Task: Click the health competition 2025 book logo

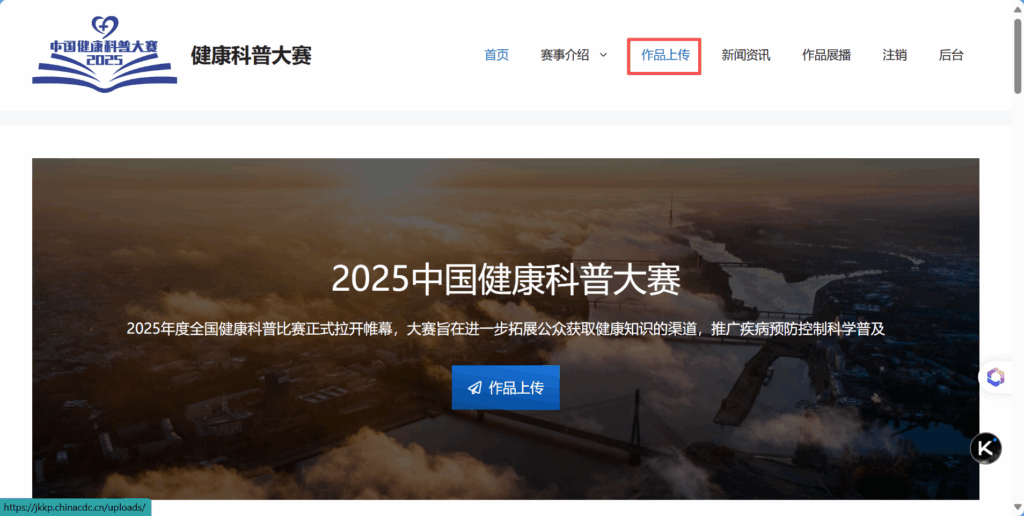Action: (x=104, y=55)
